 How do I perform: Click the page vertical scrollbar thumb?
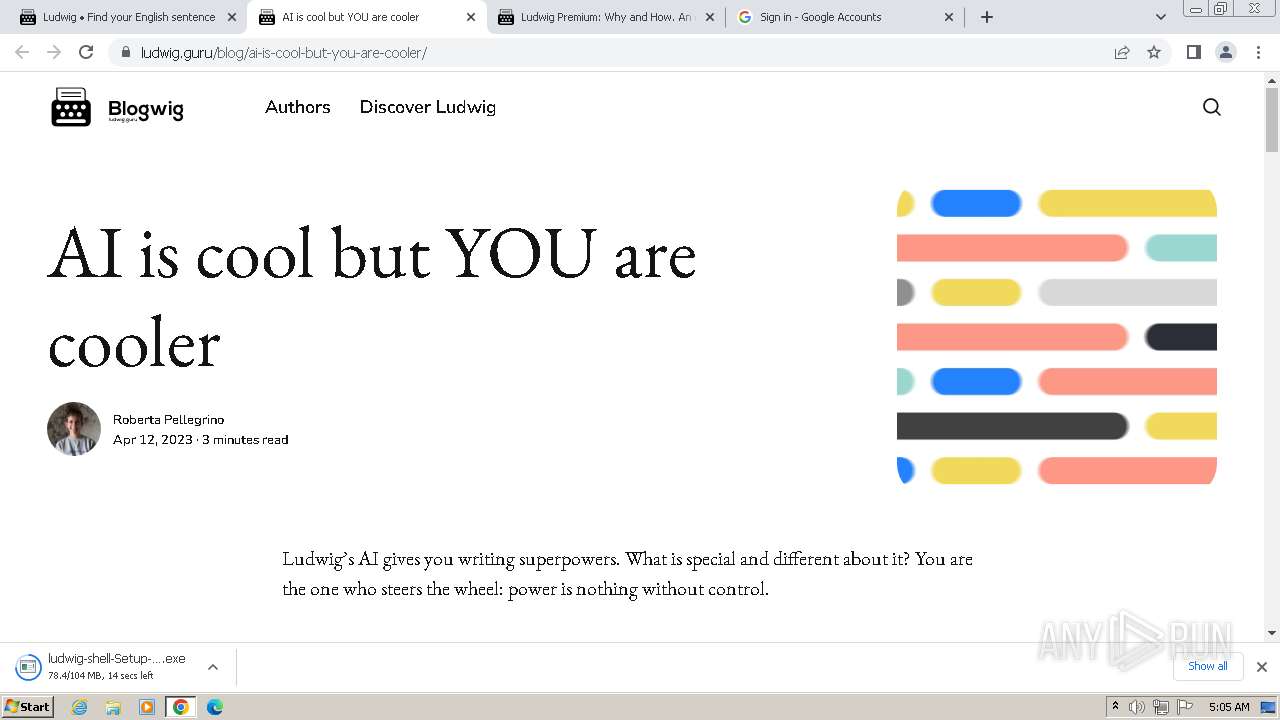click(x=1272, y=118)
